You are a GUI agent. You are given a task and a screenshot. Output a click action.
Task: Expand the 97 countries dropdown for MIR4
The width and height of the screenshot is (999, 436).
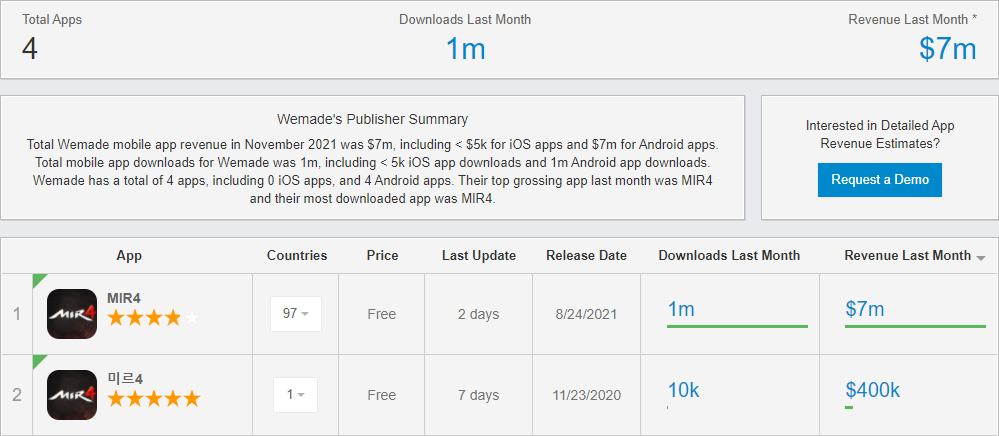click(296, 314)
